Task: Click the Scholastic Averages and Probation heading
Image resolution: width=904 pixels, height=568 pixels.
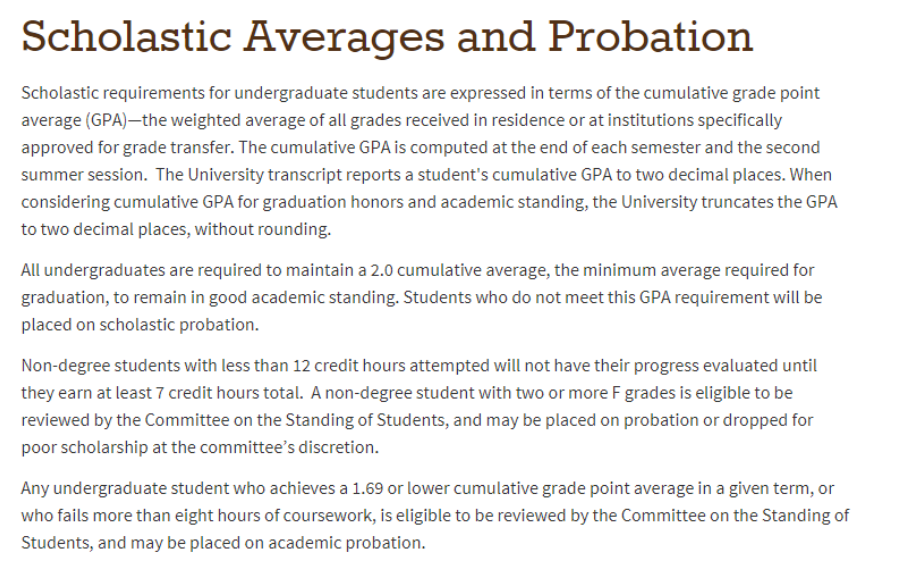Action: tap(386, 37)
